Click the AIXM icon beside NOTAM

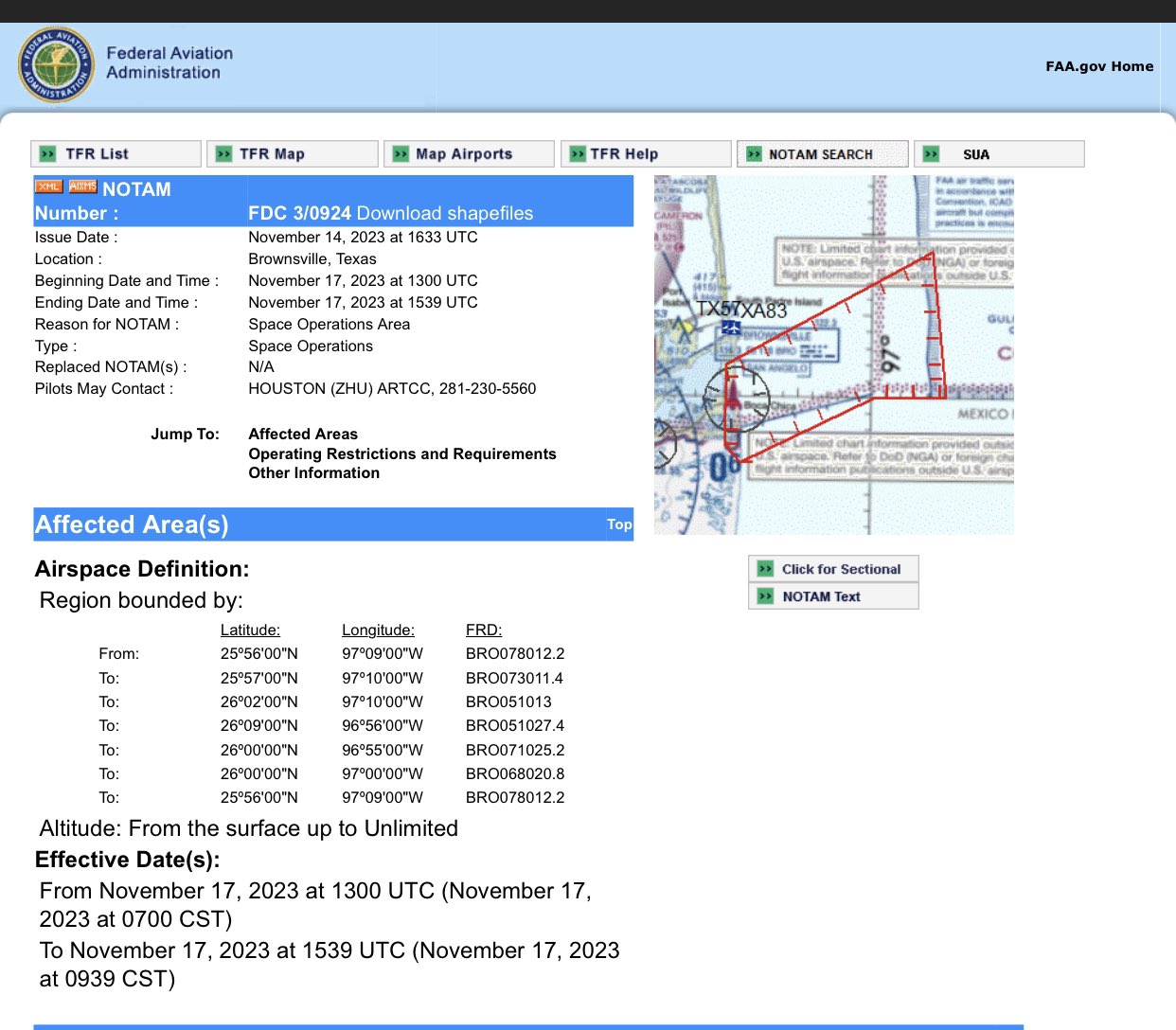[x=82, y=186]
